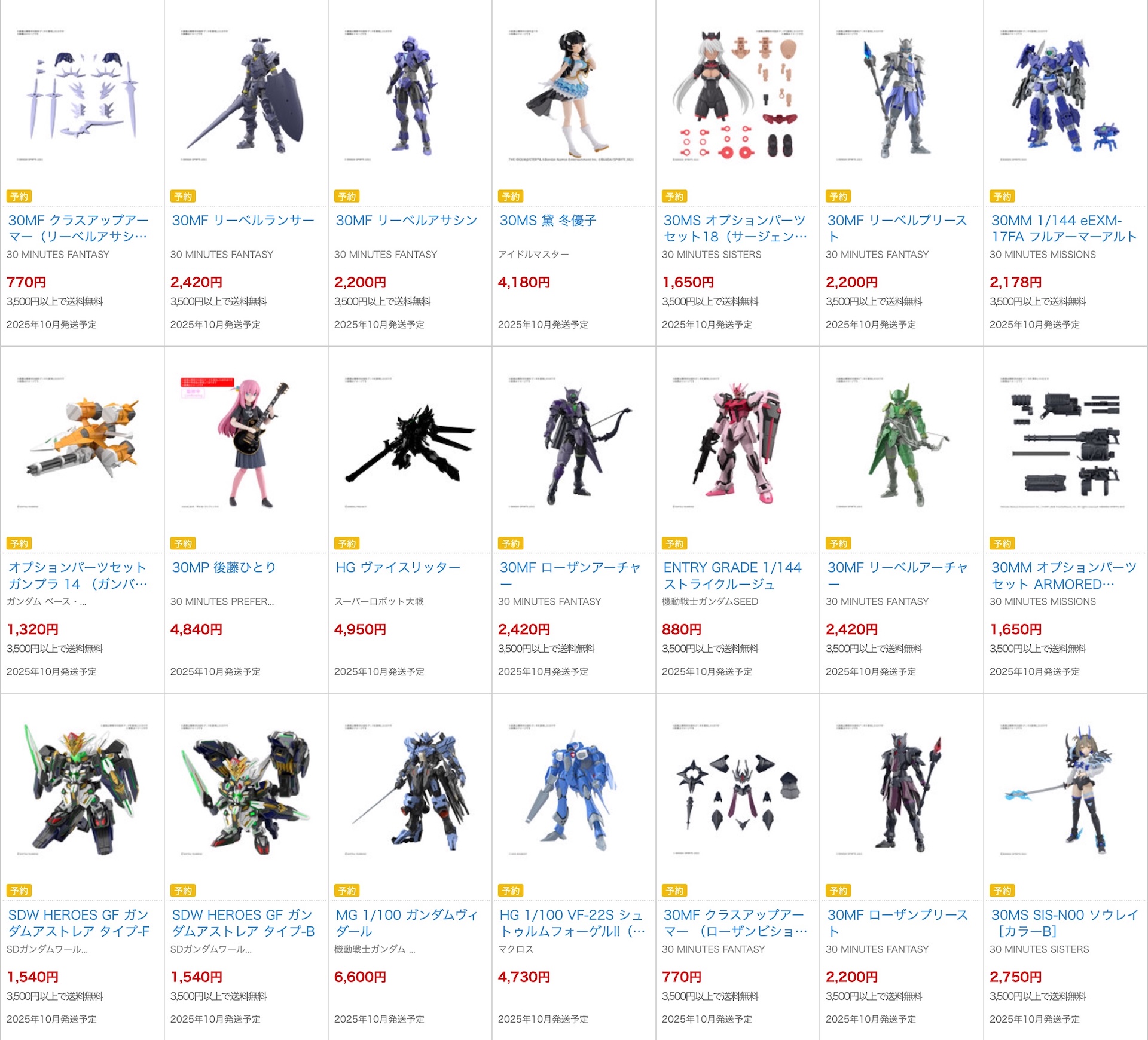Open SDW HEROES GF アストレア タイプ-B link
Screen dimensions: 1148x1040
[243, 923]
